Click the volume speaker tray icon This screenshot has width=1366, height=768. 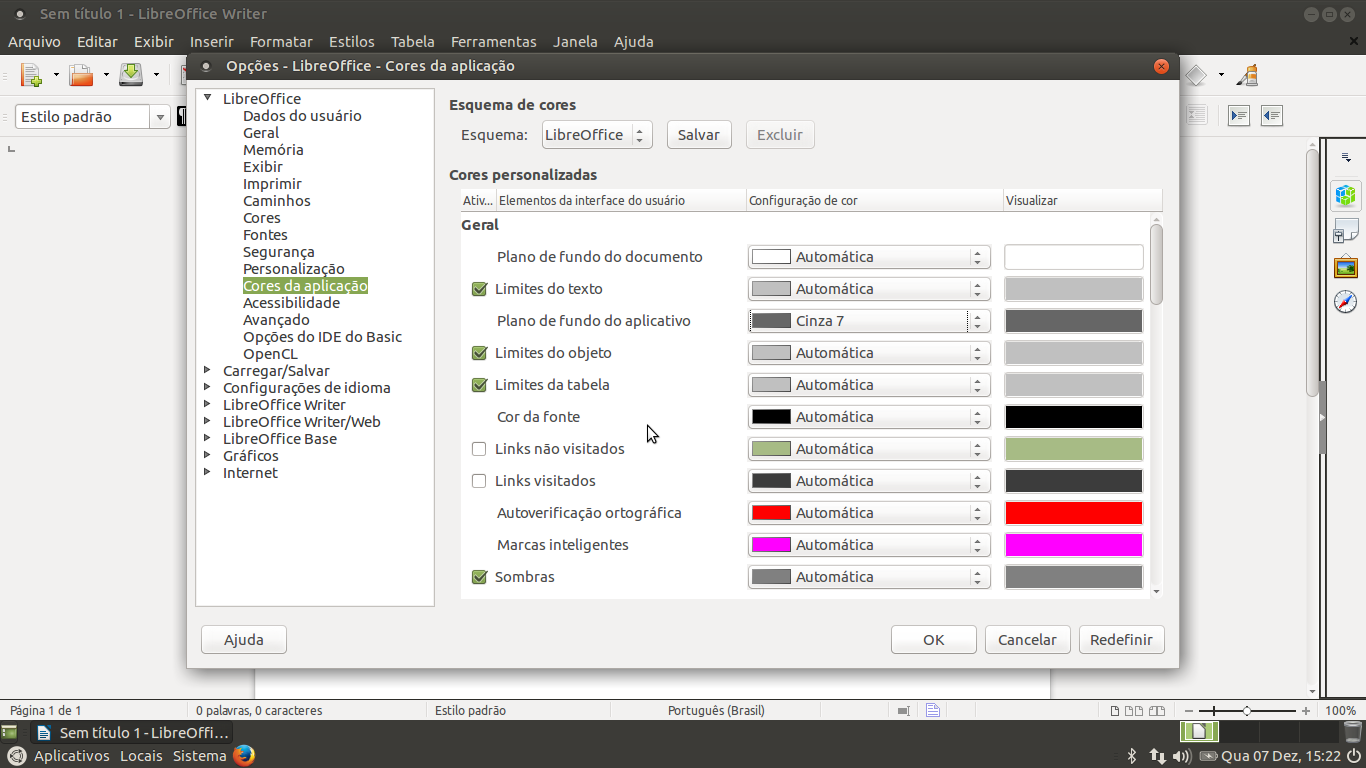[x=1181, y=756]
